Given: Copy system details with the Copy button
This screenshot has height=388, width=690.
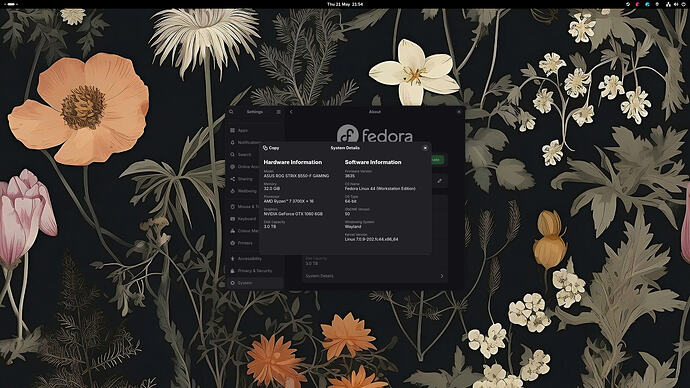Looking at the screenshot, I should point(271,148).
